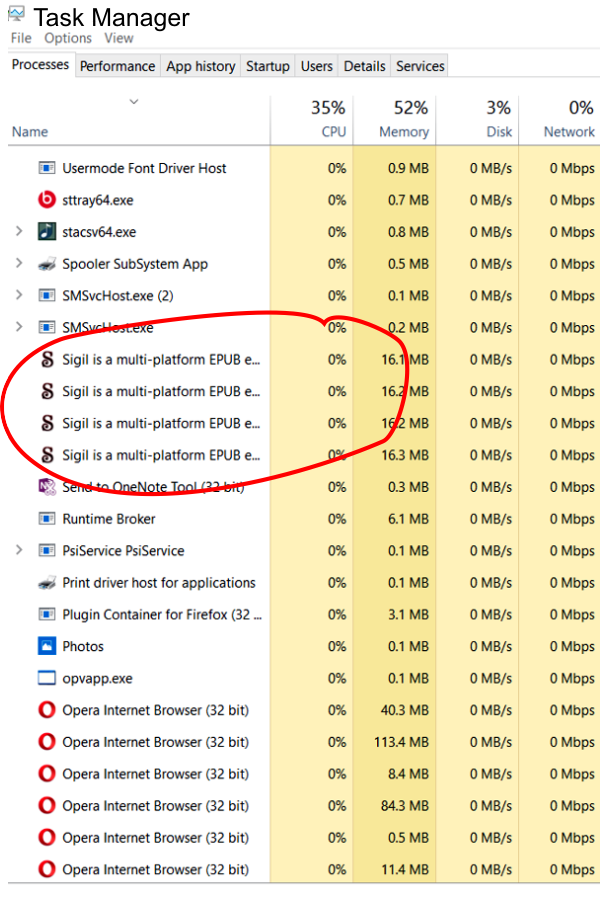Click the Opera icon using 11.4 MB
Viewport: 600px width, 899px height.
pos(46,869)
